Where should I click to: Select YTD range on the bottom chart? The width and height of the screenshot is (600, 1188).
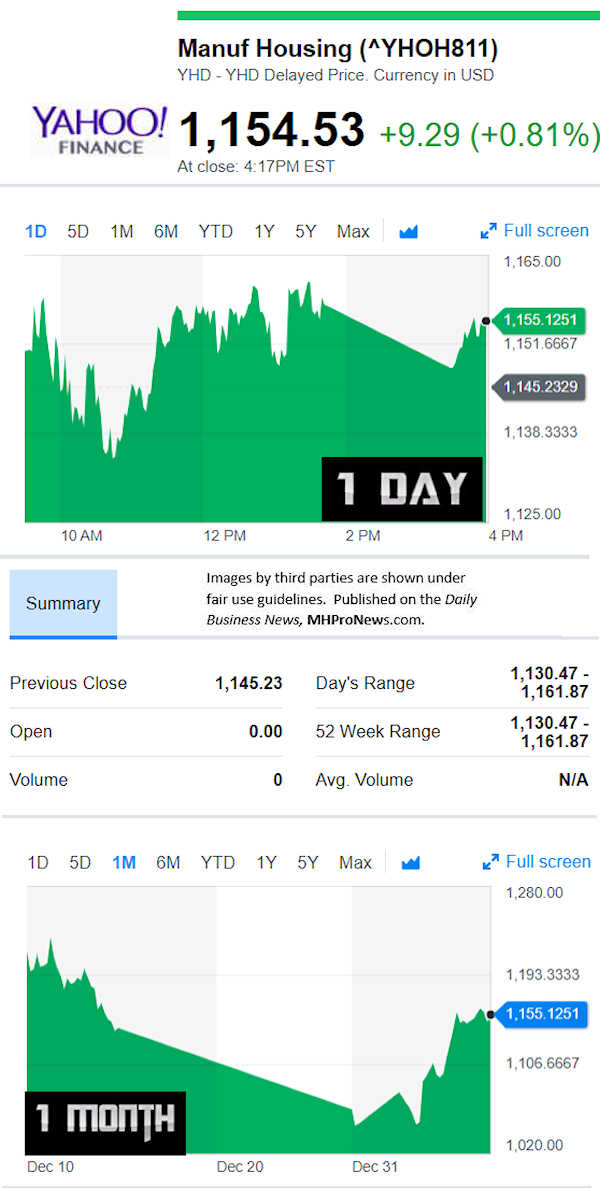218,863
